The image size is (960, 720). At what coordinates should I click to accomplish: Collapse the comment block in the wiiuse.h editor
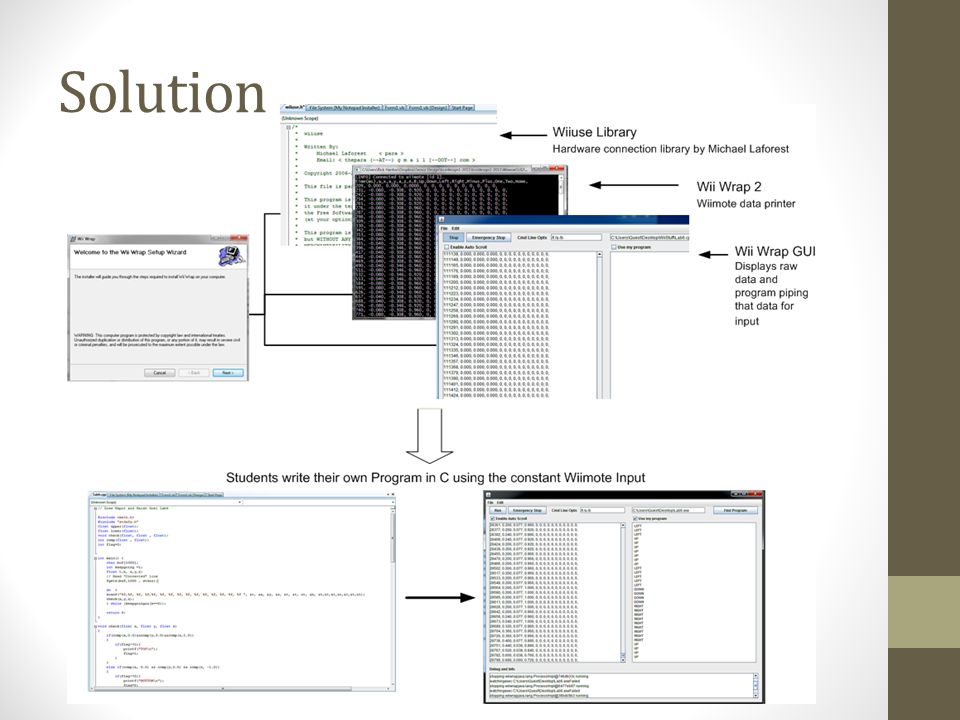288,127
